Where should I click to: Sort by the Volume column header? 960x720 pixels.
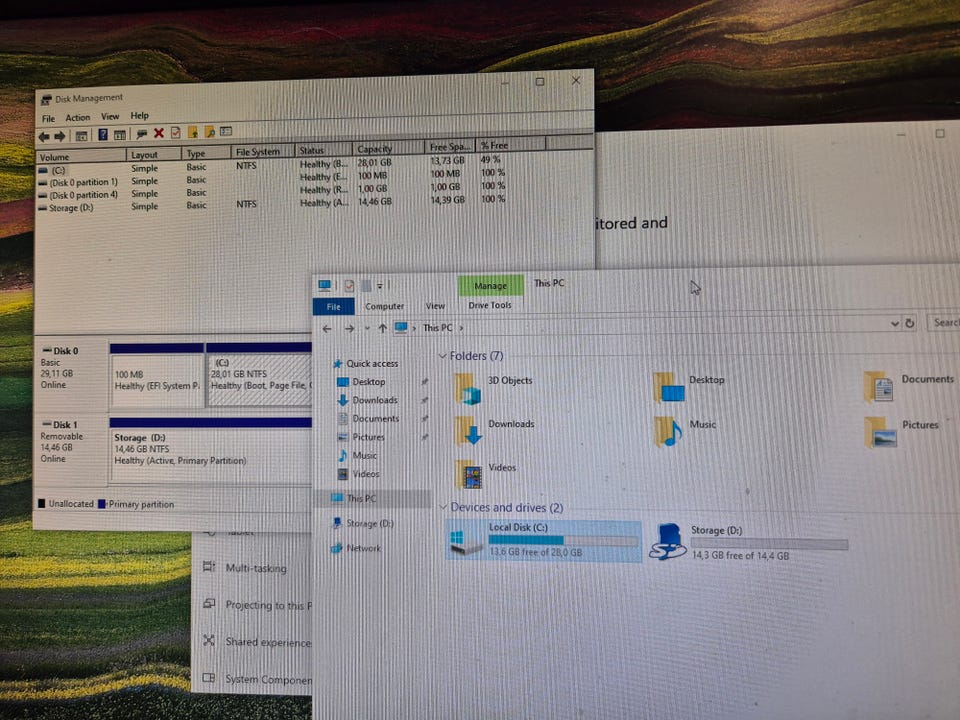(81, 156)
